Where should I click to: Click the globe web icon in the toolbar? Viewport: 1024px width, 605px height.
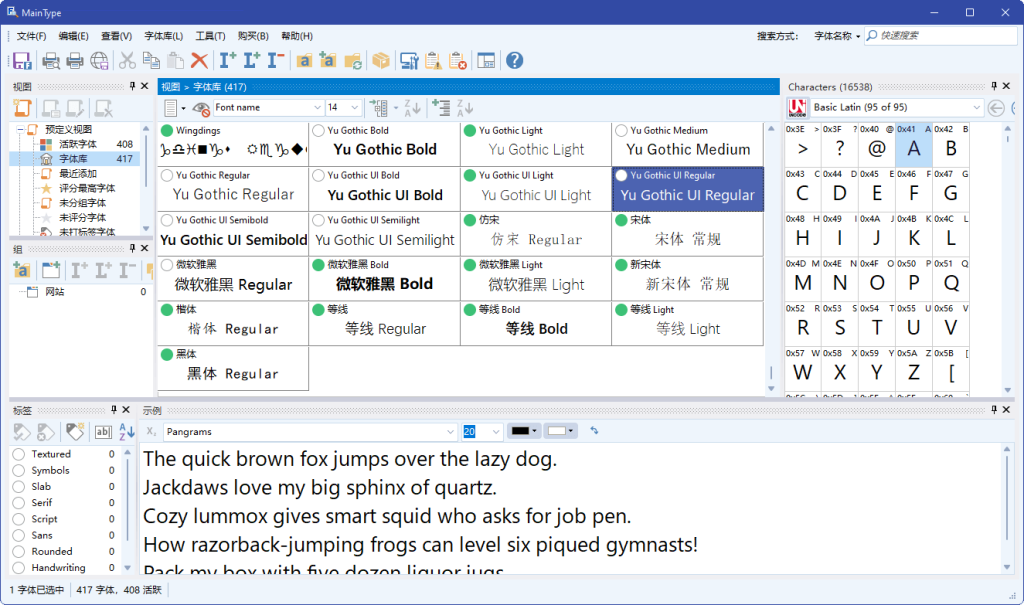pos(100,60)
